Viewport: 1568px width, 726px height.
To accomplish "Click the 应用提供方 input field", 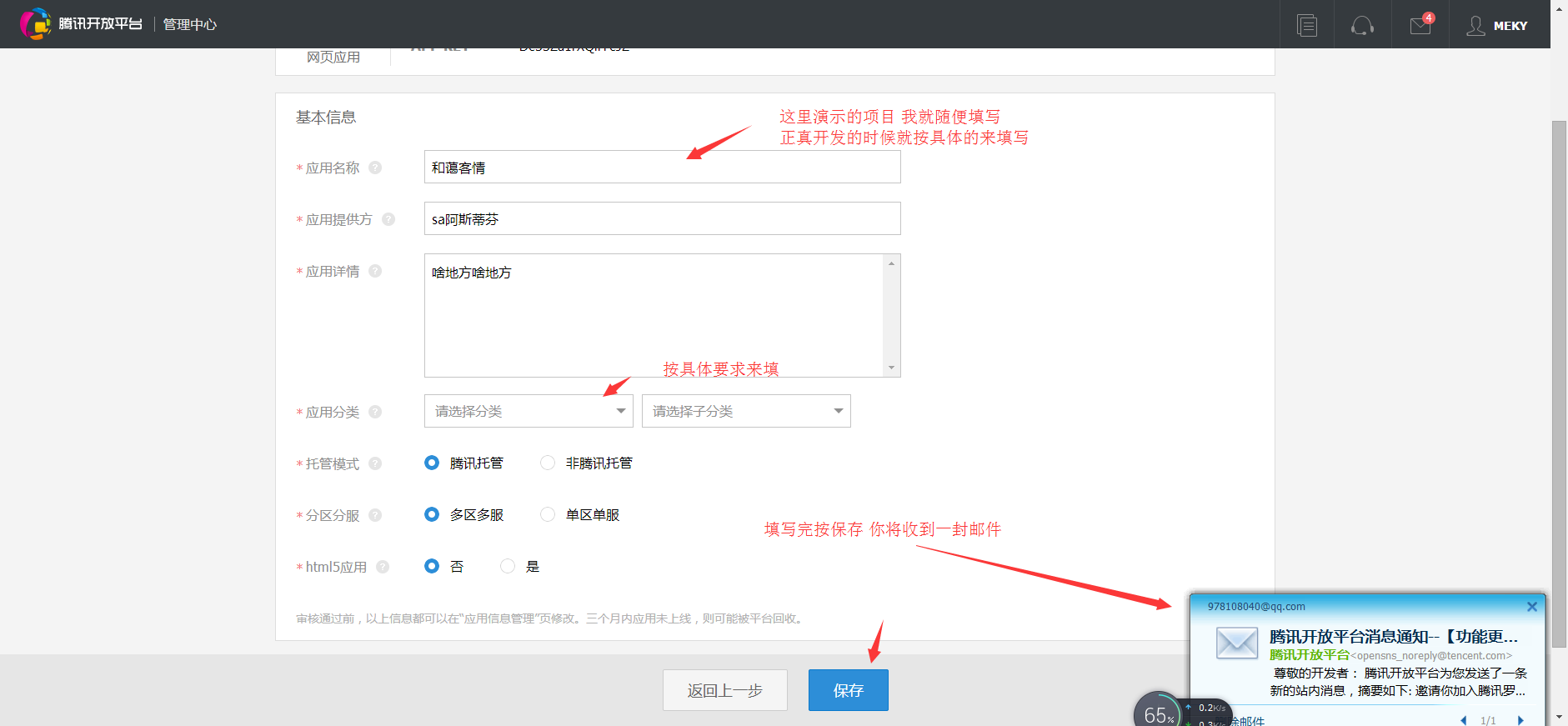I will tap(663, 218).
